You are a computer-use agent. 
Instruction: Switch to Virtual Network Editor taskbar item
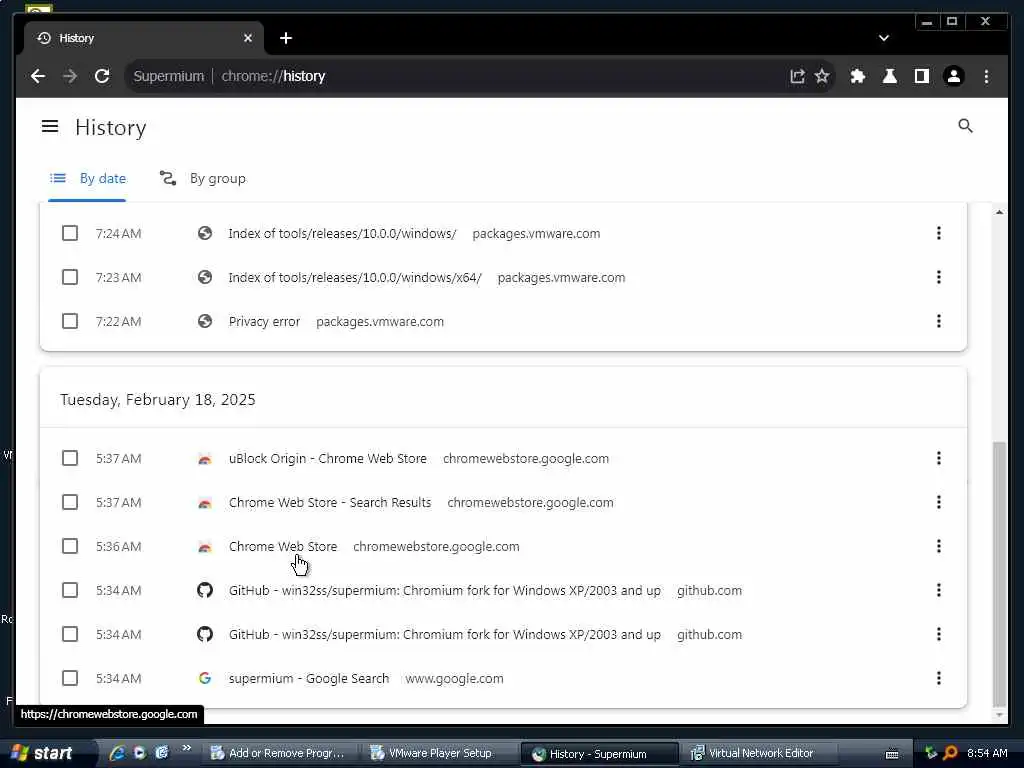[756, 753]
